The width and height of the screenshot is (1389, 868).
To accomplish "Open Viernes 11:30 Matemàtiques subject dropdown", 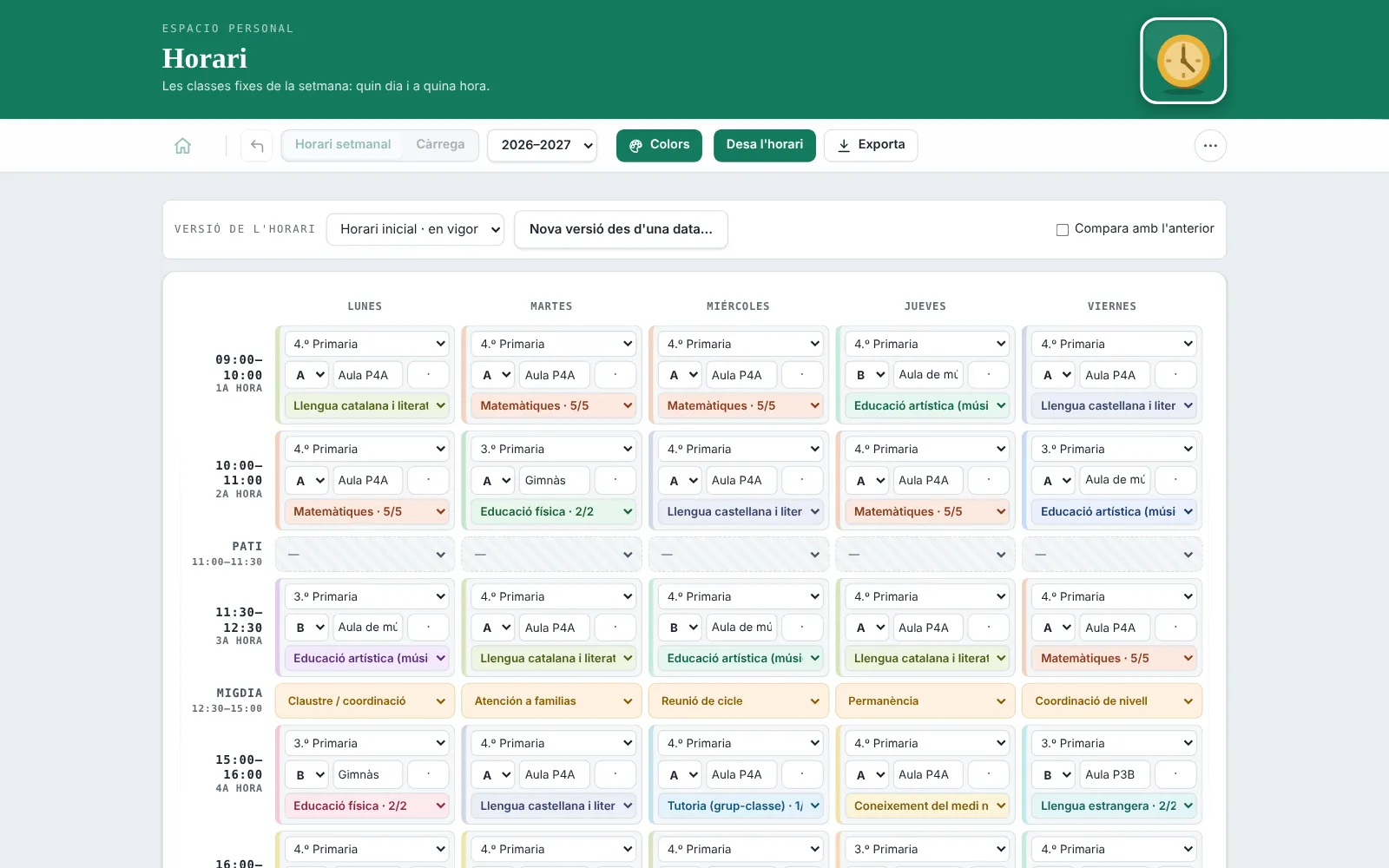I will click(x=1114, y=658).
